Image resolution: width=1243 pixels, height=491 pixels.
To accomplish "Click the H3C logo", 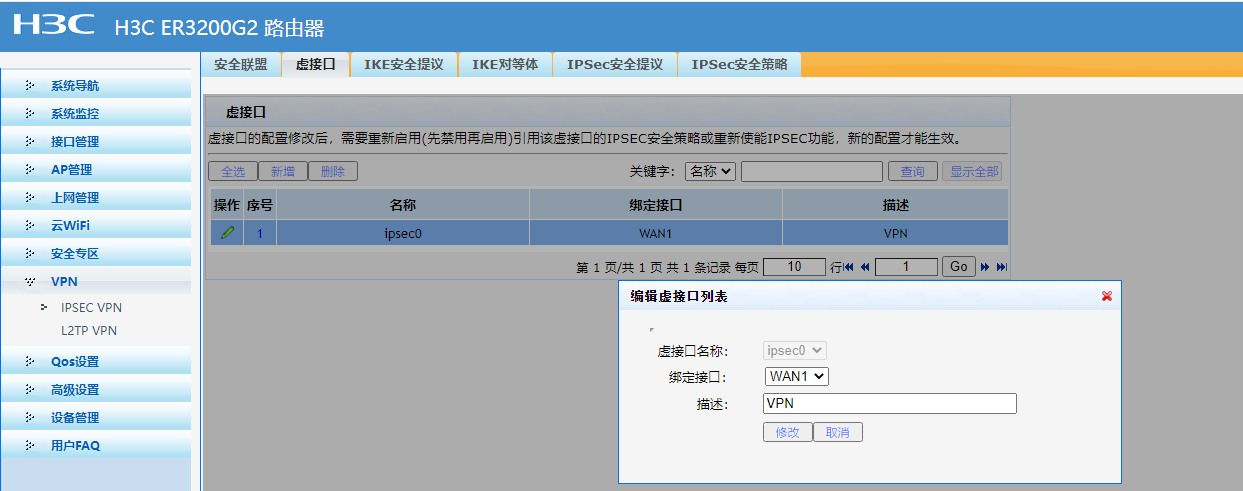I will (x=53, y=24).
